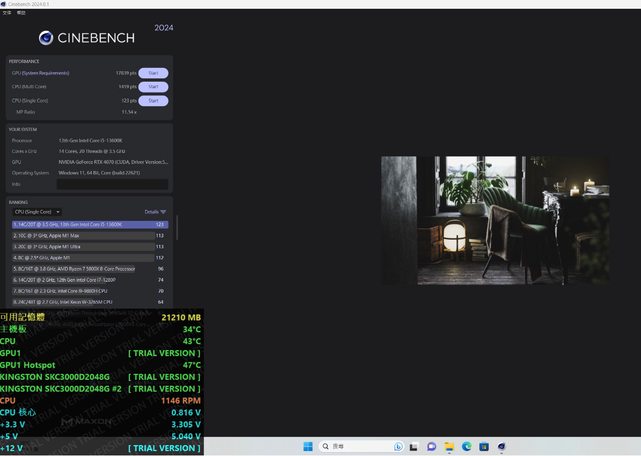Select the AMD Ryzen 7 5800X ranking entry
Screen dimensions: 641x456
coord(89,268)
